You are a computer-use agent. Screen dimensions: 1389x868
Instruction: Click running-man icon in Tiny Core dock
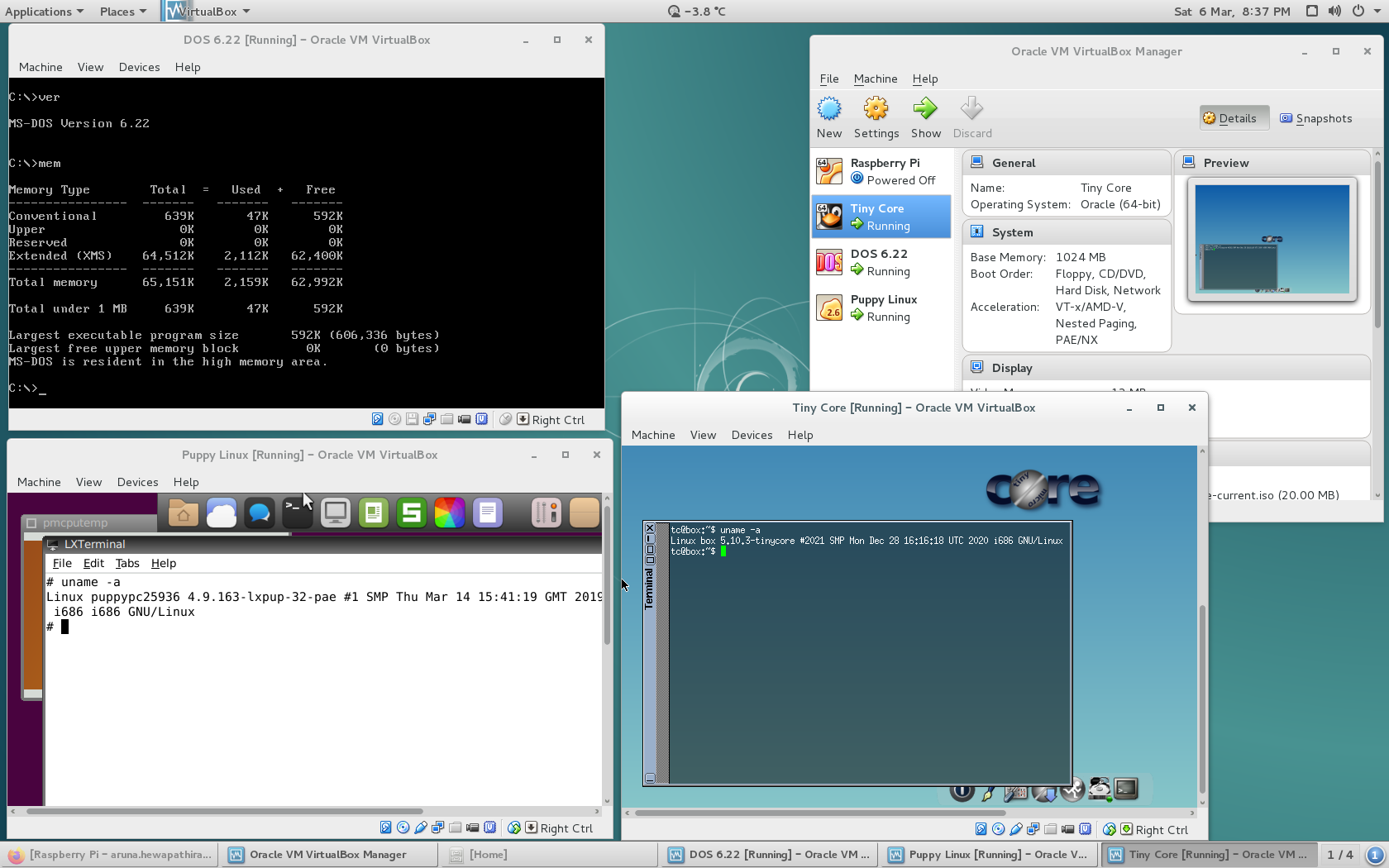tap(1072, 790)
